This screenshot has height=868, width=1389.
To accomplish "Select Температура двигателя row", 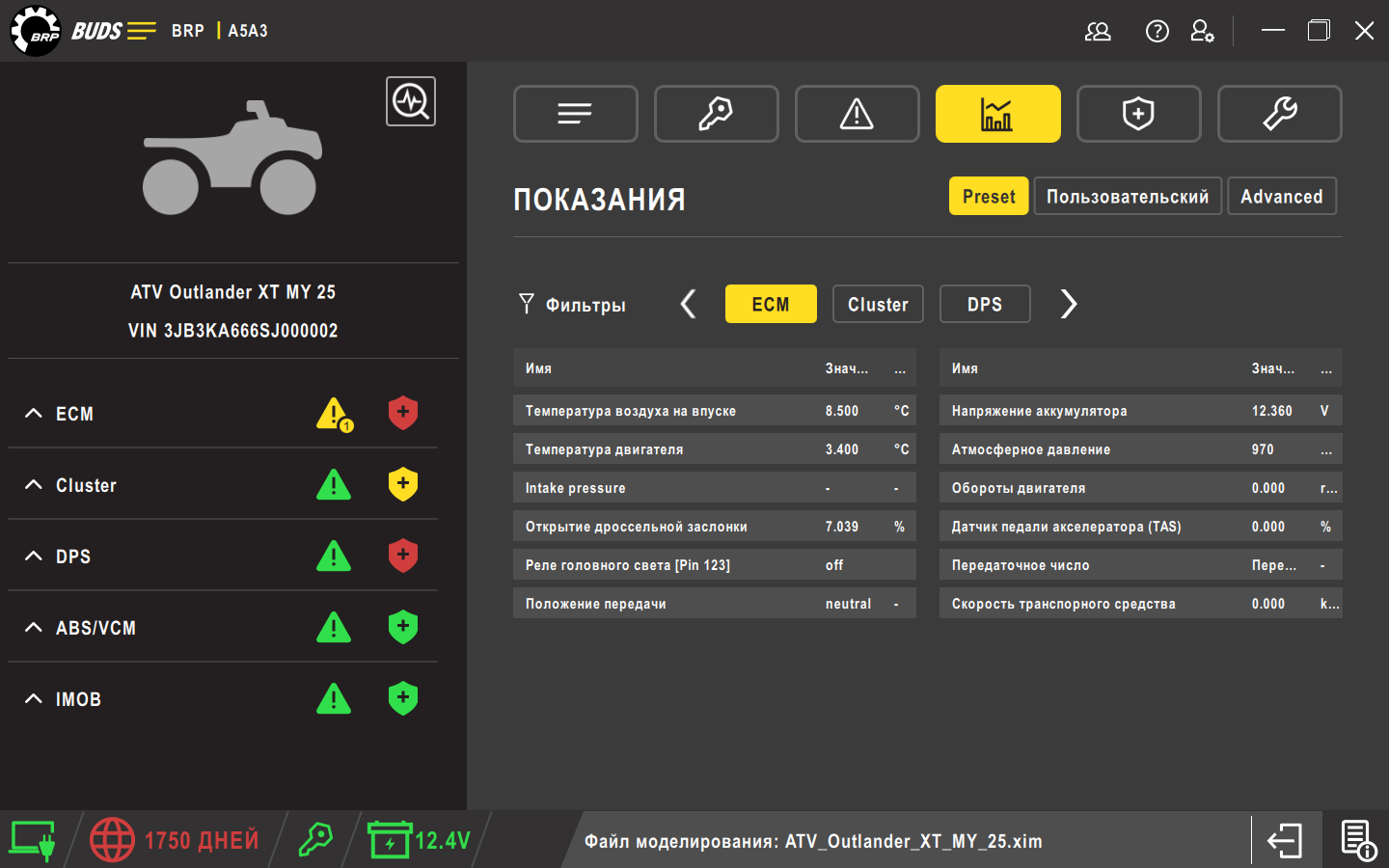I will pyautogui.click(x=715, y=449).
